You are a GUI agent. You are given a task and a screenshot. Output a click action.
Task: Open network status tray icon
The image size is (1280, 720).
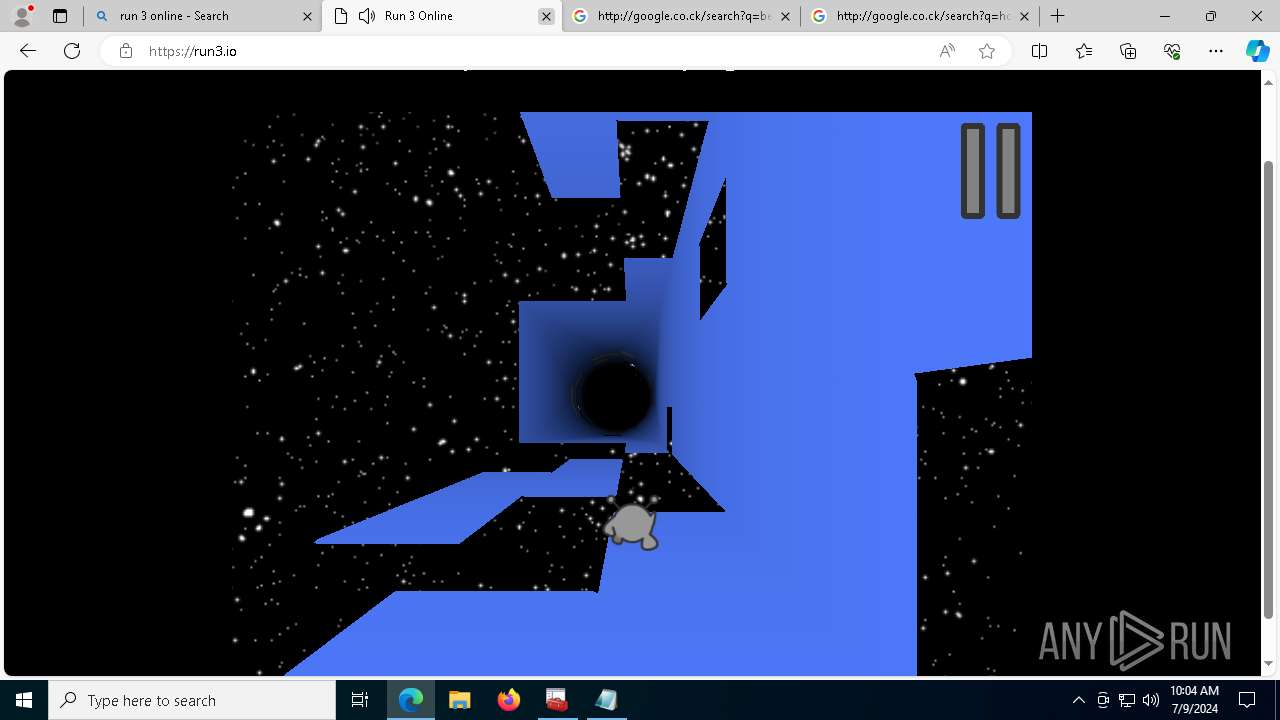click(x=1127, y=700)
